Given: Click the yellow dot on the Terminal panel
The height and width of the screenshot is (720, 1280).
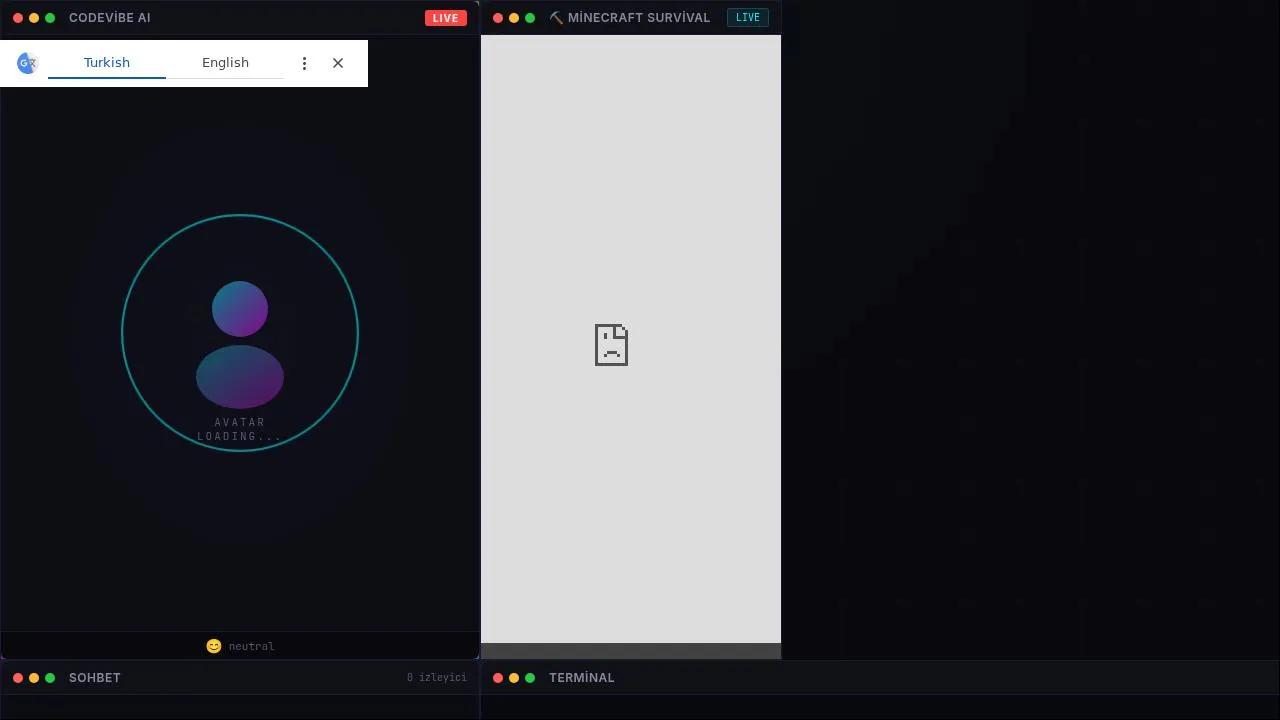Looking at the screenshot, I should (514, 678).
